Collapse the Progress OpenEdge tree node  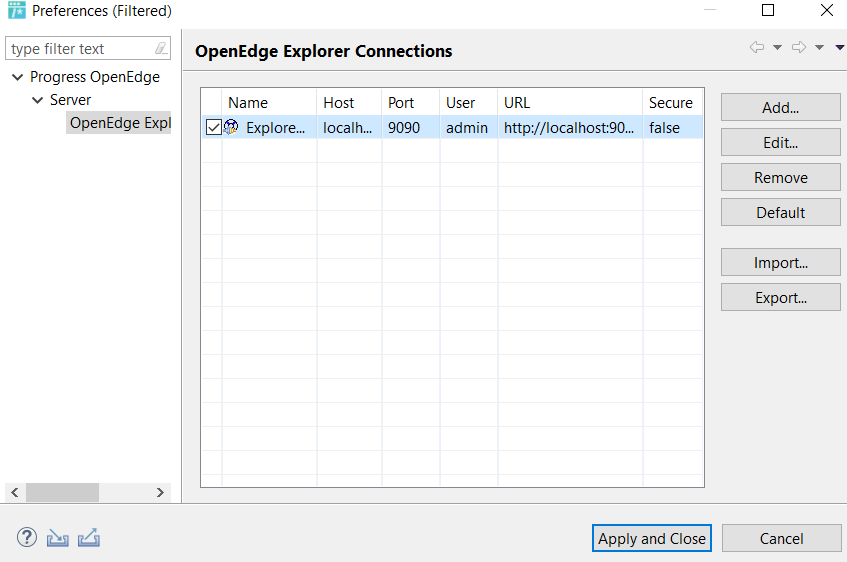click(18, 77)
